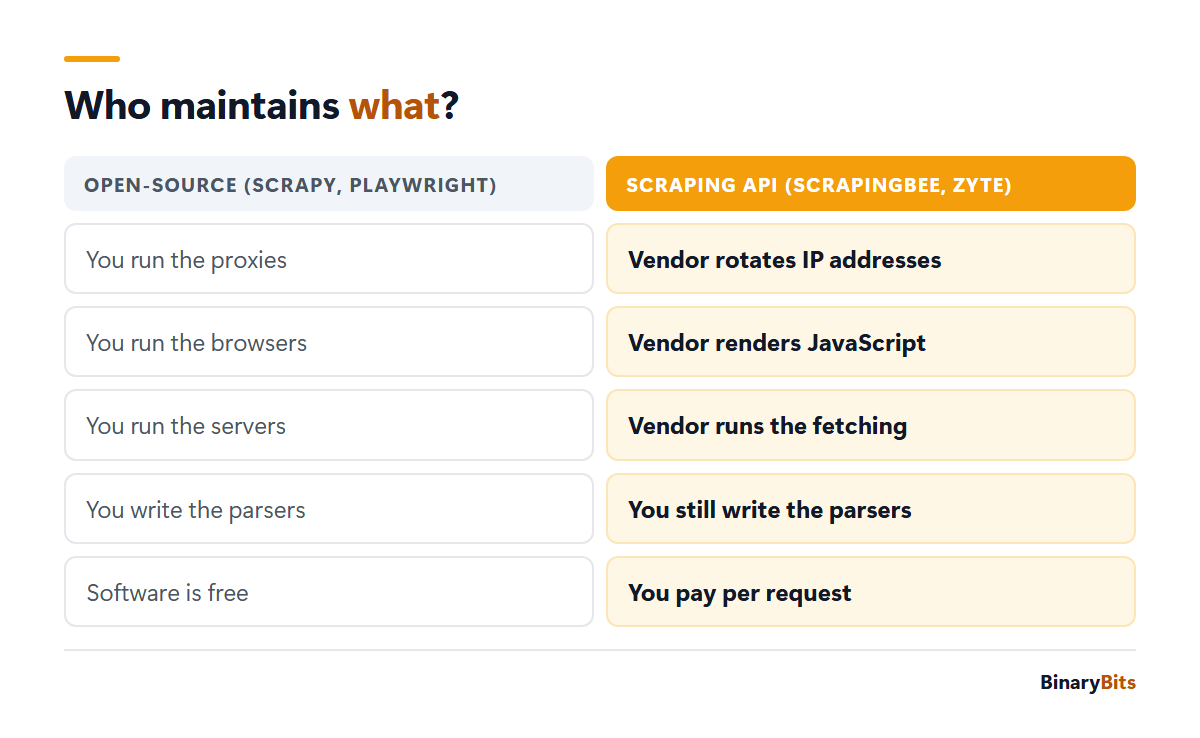1200x738 pixels.
Task: Click 'You pay per request' cell
Action: click(x=871, y=592)
